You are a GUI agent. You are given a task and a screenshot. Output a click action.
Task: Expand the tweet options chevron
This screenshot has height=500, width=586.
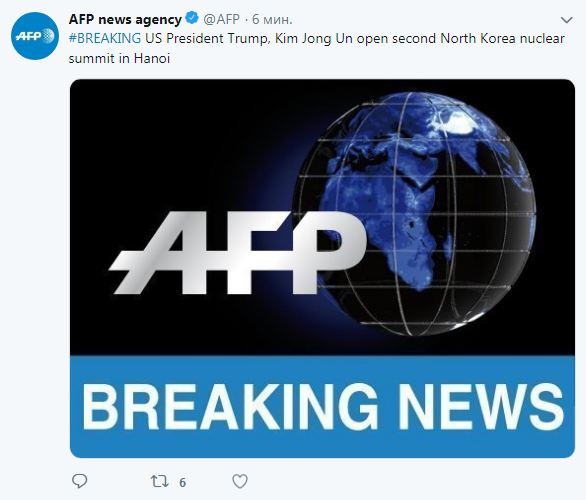[x=567, y=19]
